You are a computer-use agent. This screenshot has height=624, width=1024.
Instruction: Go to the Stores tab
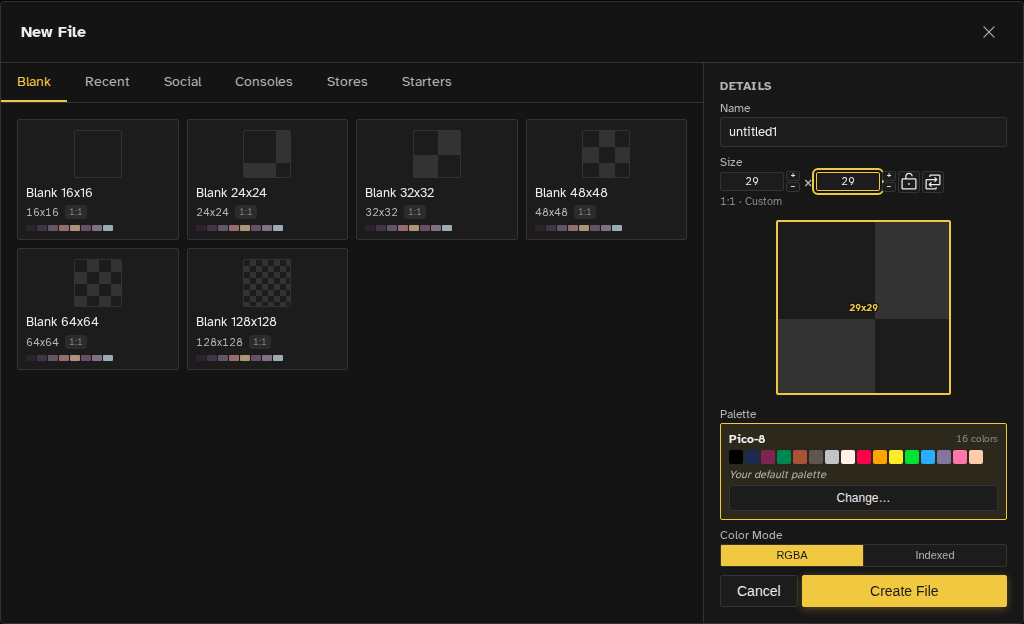(347, 82)
